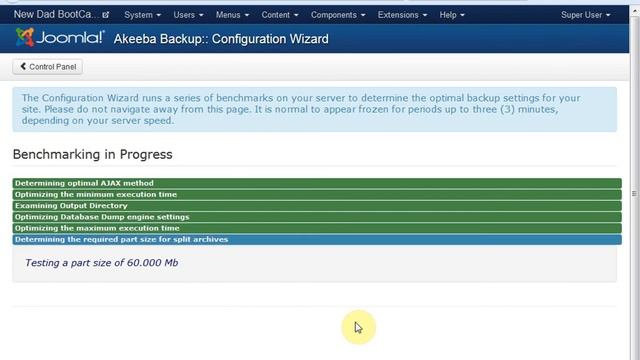This screenshot has width=640, height=360.
Task: Open the Extensions menu
Action: click(x=402, y=15)
